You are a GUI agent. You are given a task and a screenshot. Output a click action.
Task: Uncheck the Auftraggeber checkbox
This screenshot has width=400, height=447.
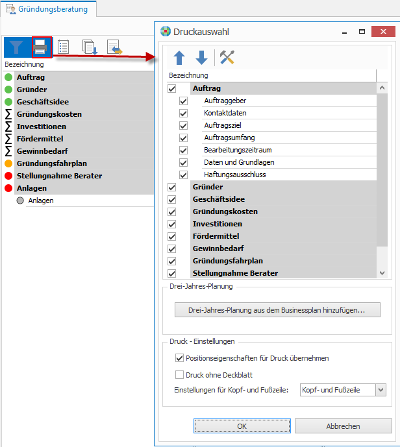(x=183, y=101)
